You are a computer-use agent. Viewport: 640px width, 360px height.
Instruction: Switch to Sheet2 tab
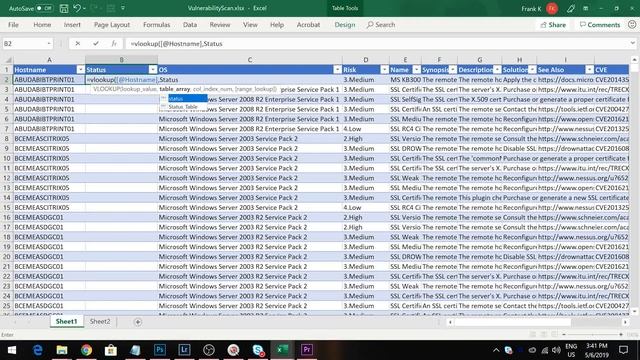point(100,322)
